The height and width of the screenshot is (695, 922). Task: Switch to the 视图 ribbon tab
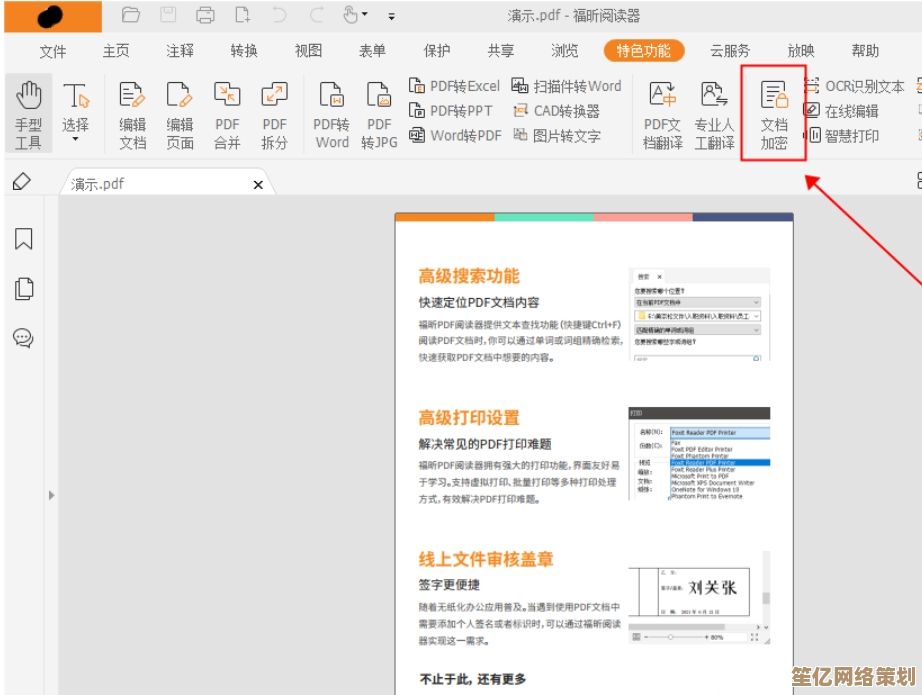pos(308,51)
